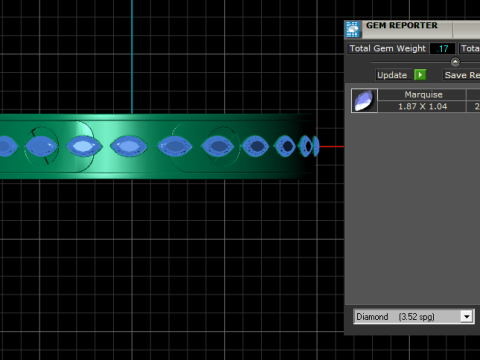
Task: Click the Total Gem Weight value .17
Action: click(x=442, y=49)
